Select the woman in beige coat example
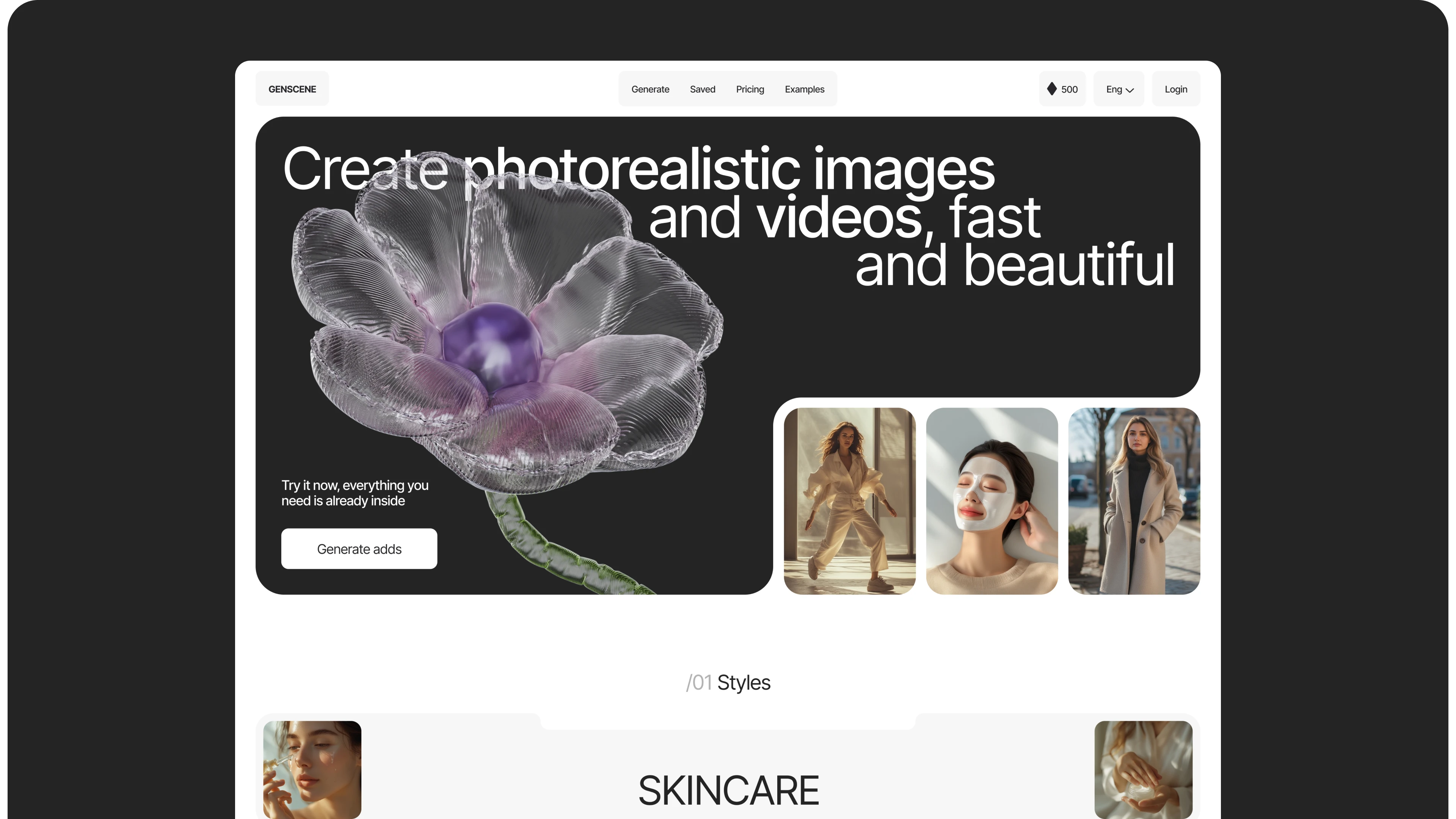 (x=1134, y=501)
